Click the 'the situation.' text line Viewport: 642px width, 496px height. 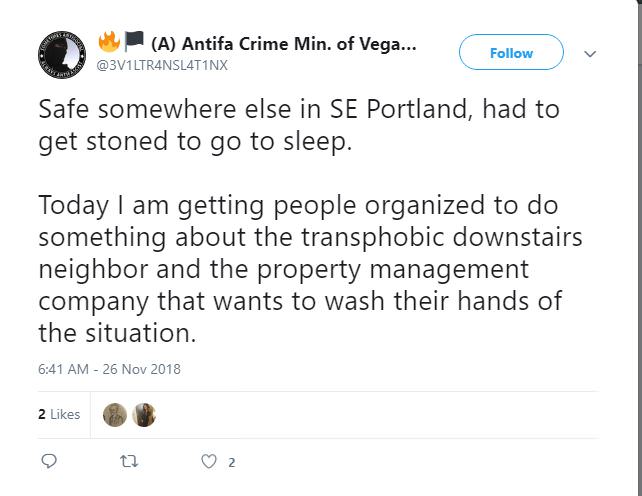[x=118, y=333]
